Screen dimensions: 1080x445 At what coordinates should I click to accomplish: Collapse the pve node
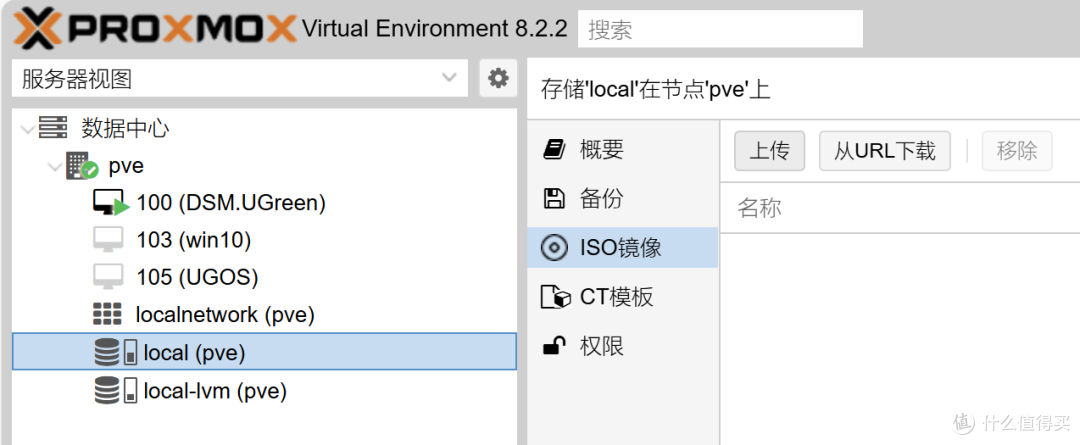click(55, 166)
